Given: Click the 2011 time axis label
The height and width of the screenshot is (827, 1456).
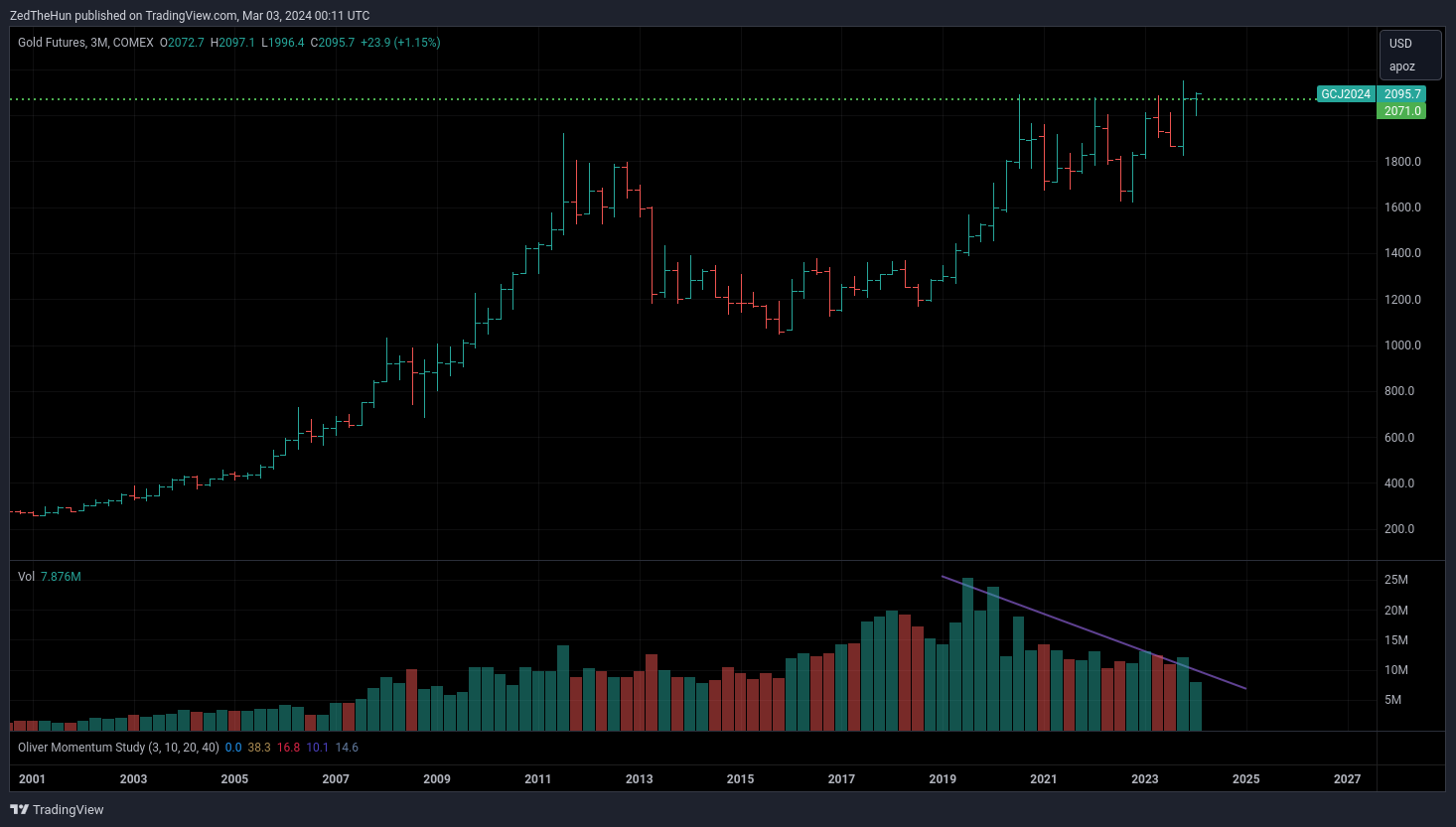Looking at the screenshot, I should click(538, 779).
